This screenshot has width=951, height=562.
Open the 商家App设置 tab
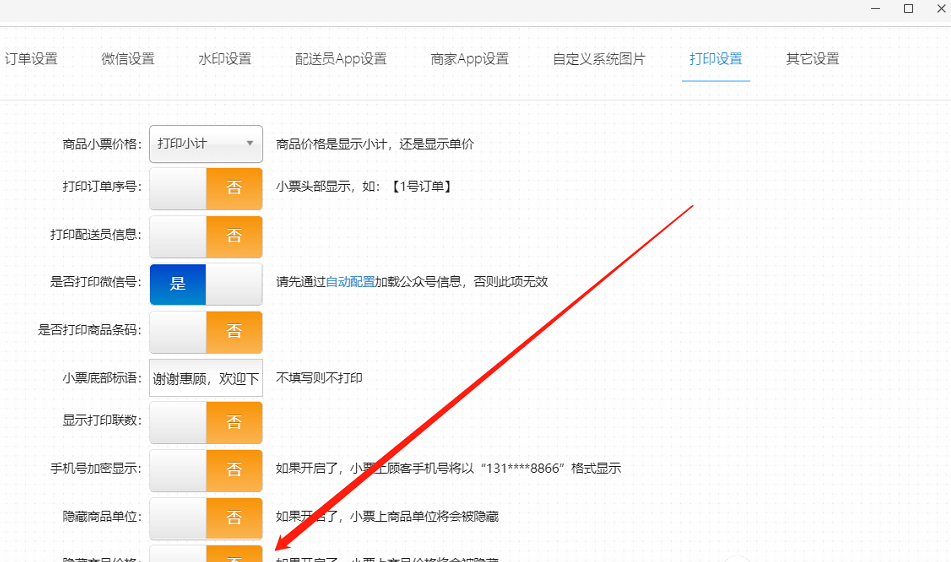coord(469,59)
